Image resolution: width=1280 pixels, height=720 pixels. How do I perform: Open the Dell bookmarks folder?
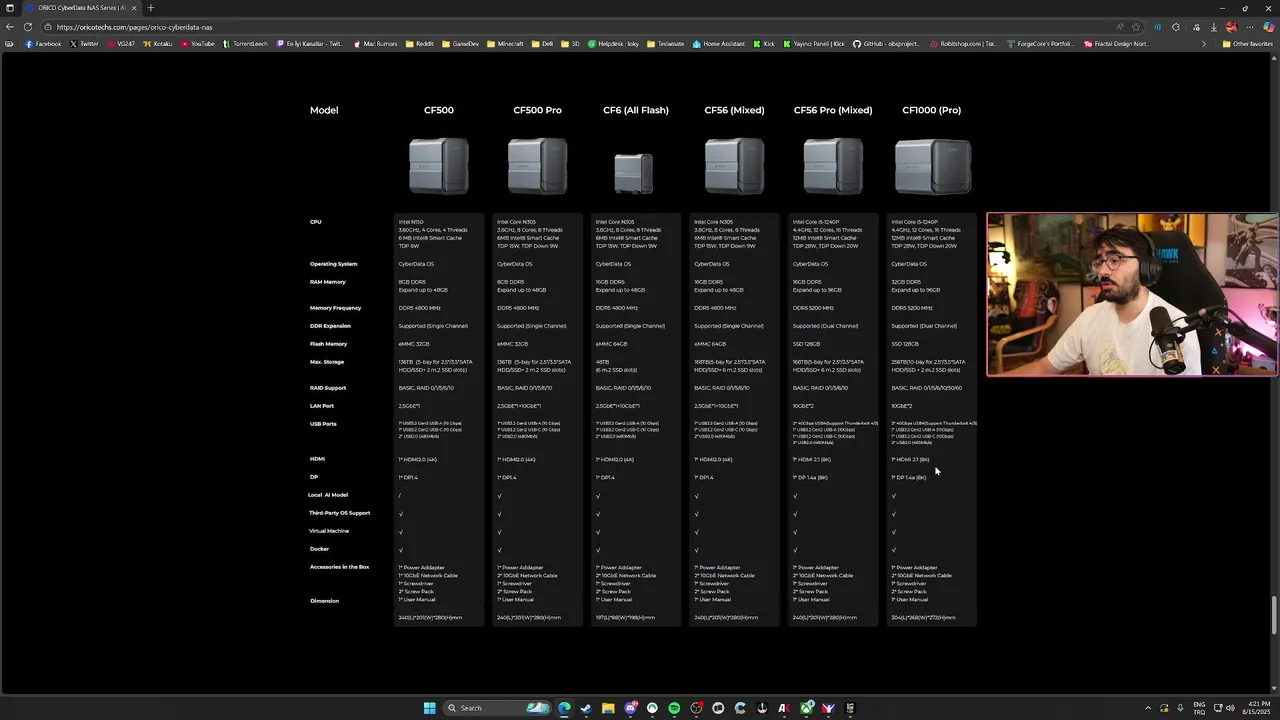click(543, 44)
